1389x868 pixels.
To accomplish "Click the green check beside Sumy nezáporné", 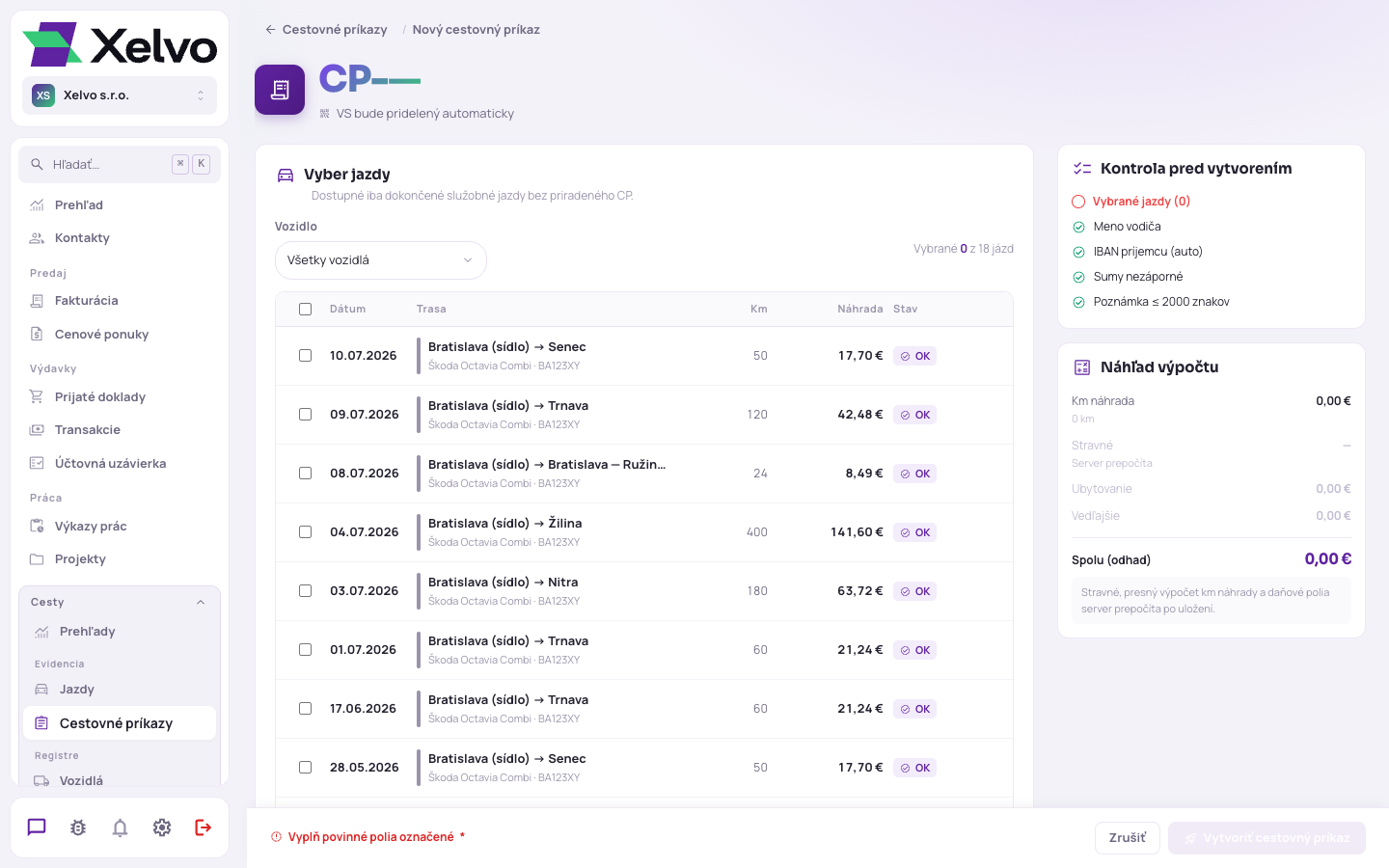I will (1078, 277).
